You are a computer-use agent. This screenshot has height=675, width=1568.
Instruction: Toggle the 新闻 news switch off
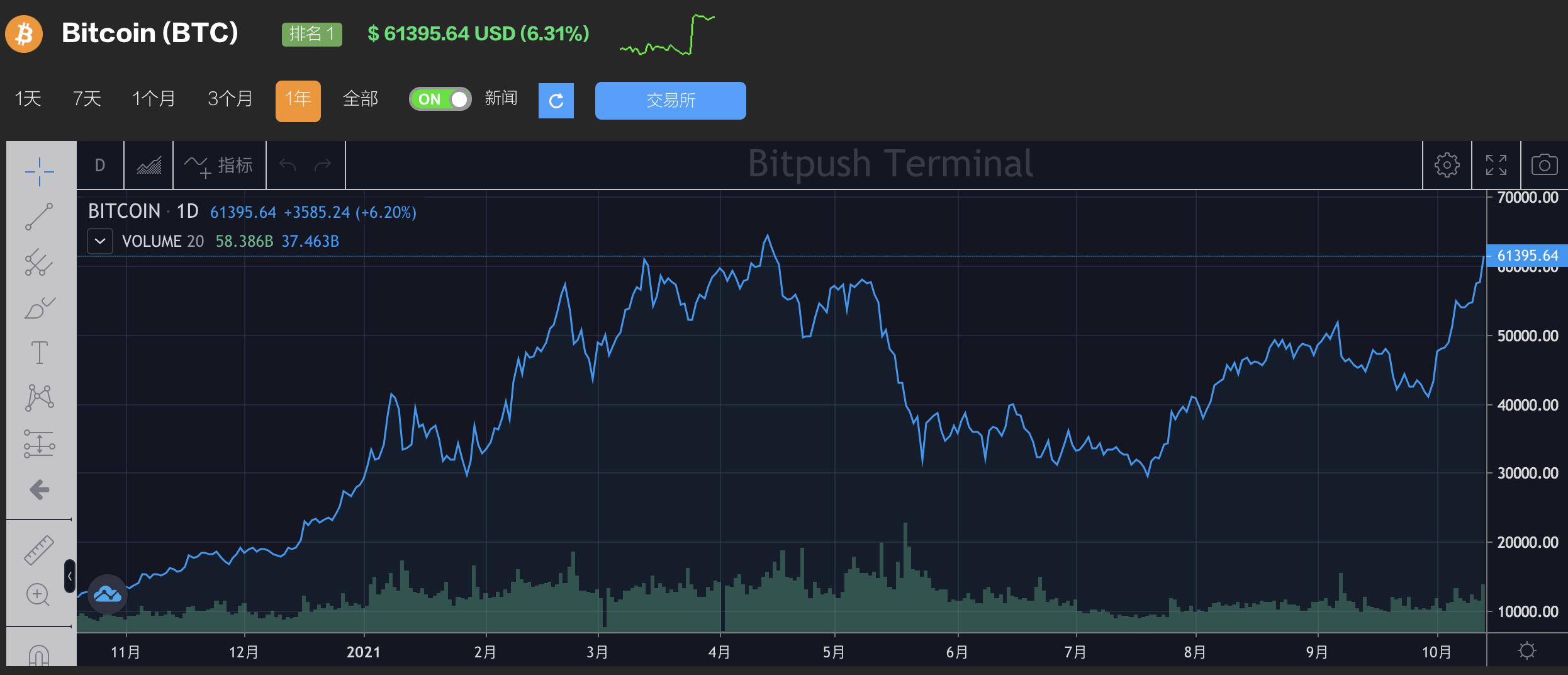point(440,99)
